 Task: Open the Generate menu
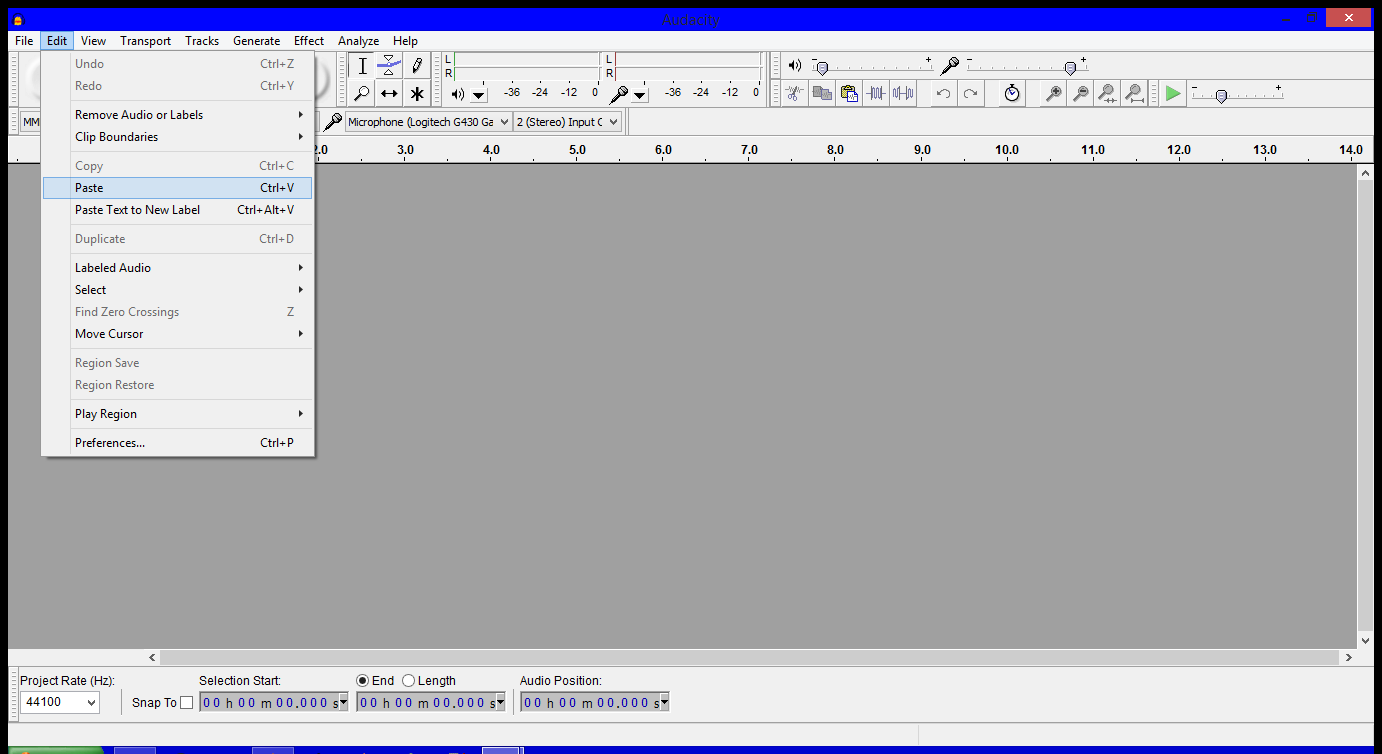(257, 41)
